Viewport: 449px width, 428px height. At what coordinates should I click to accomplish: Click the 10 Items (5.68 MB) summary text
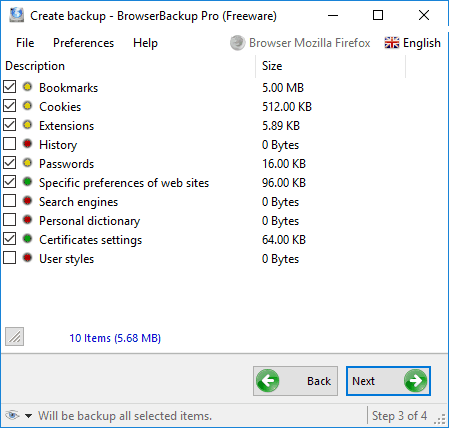[x=115, y=338]
